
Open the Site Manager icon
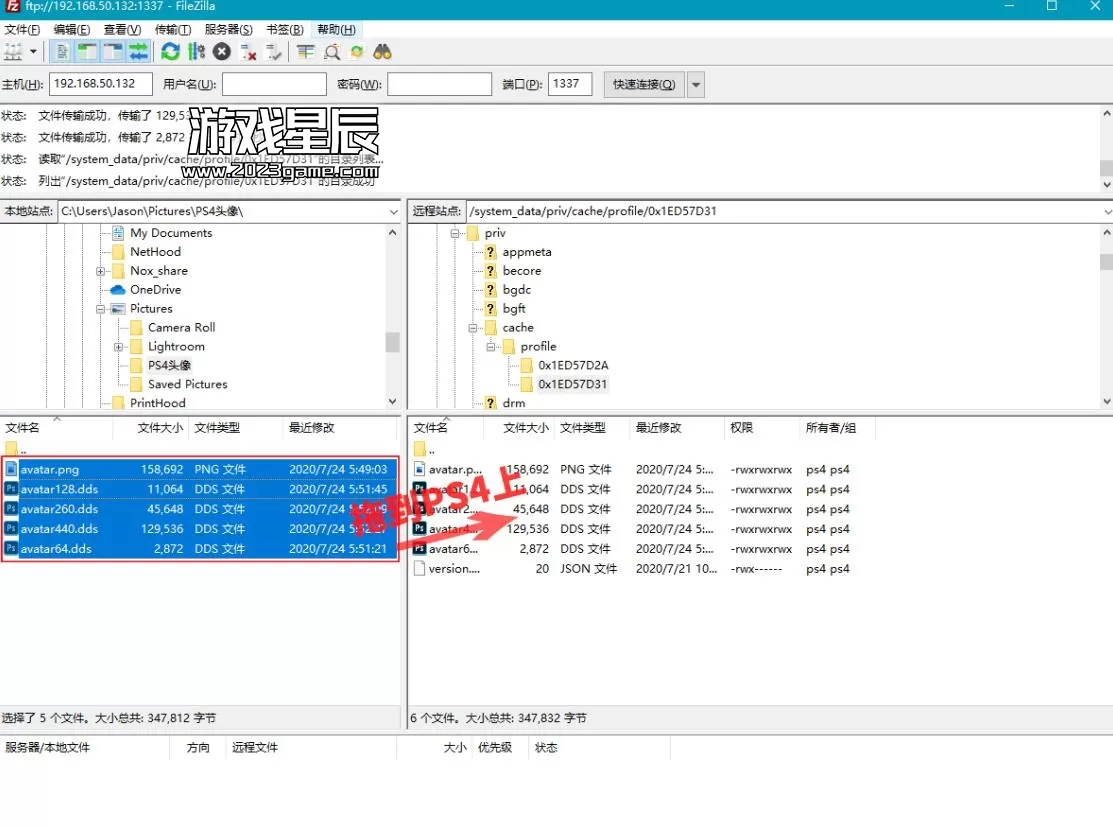13,51
